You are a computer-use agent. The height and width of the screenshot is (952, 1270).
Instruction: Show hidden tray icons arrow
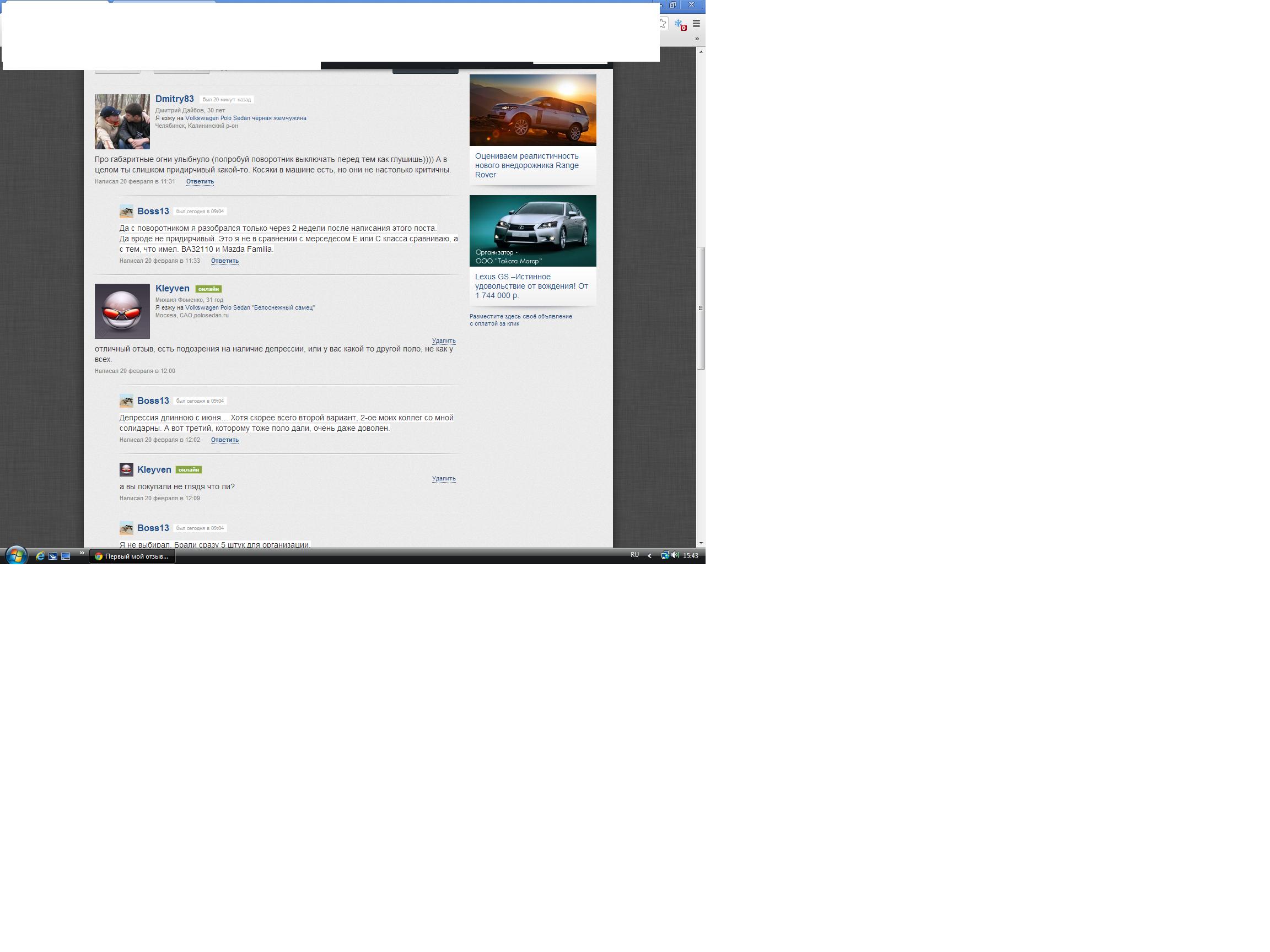pos(649,555)
